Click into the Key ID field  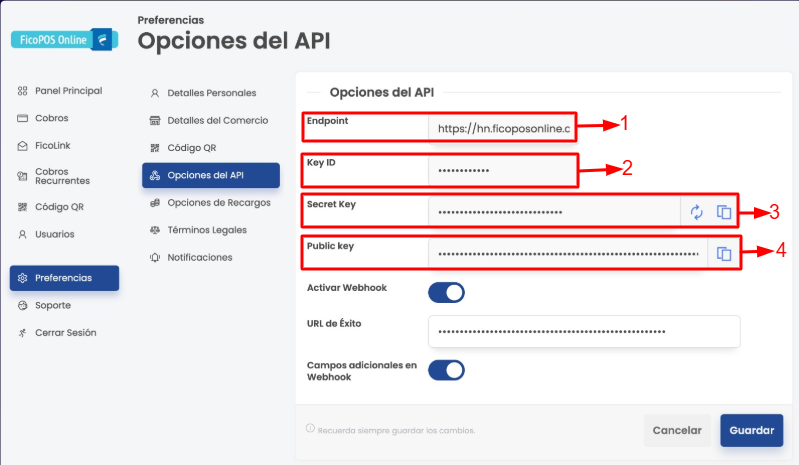[x=502, y=170]
